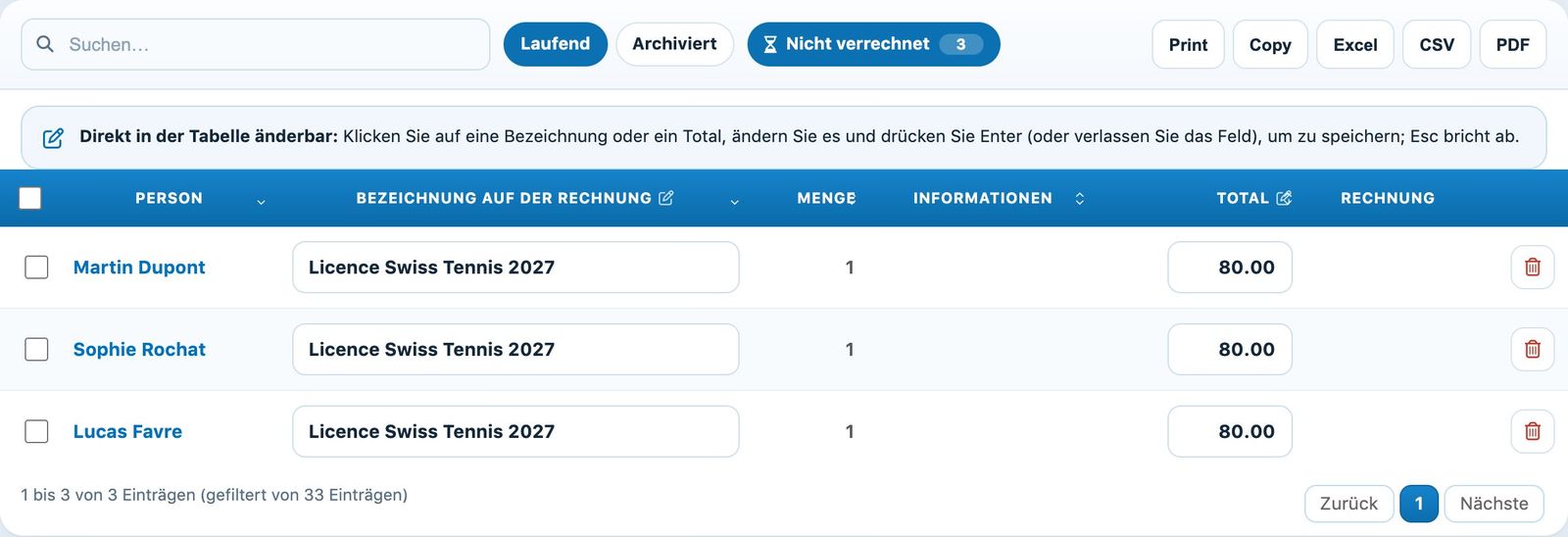Check the box for Martin Dupont

click(36, 268)
